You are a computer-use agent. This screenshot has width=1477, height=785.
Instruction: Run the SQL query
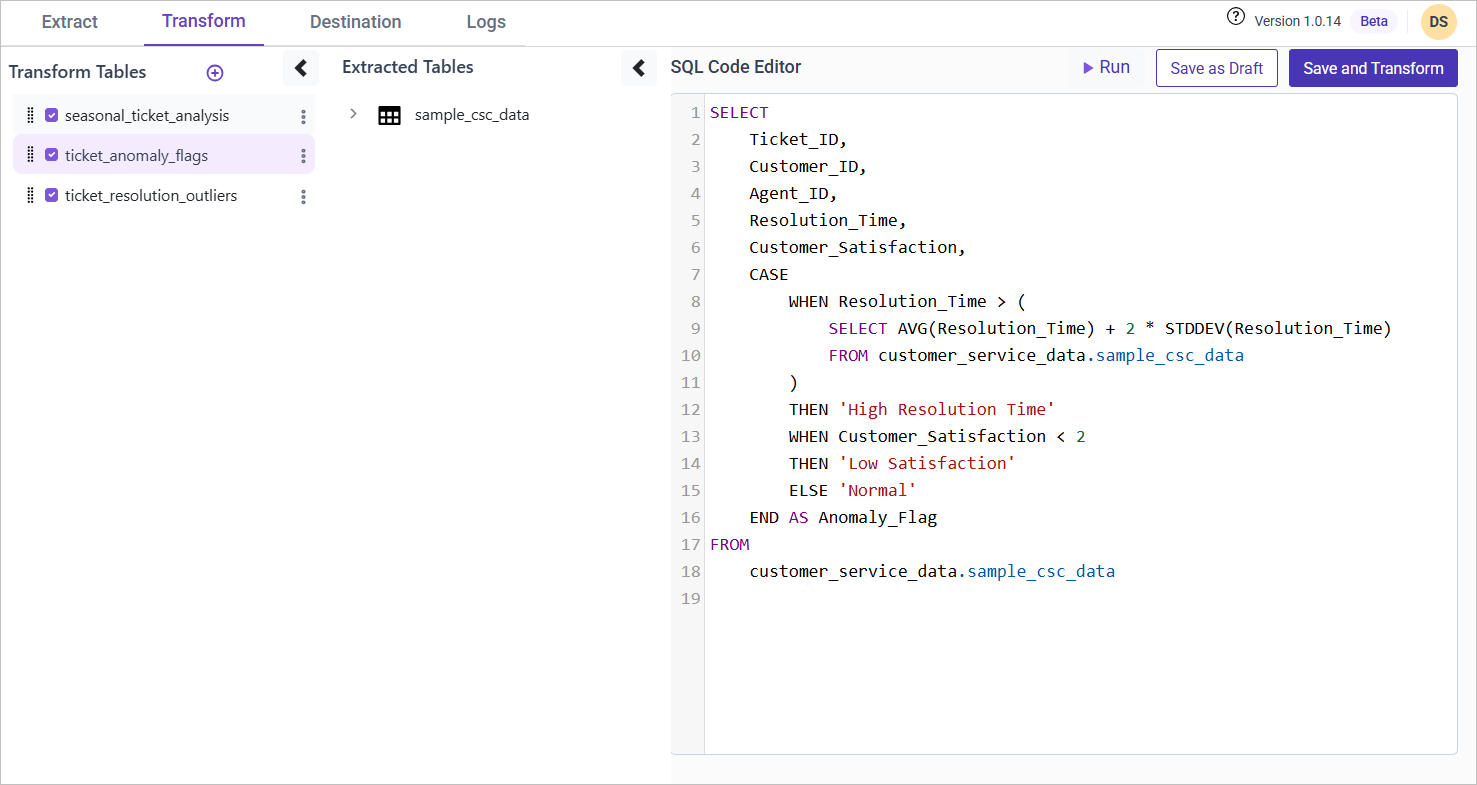click(1106, 68)
